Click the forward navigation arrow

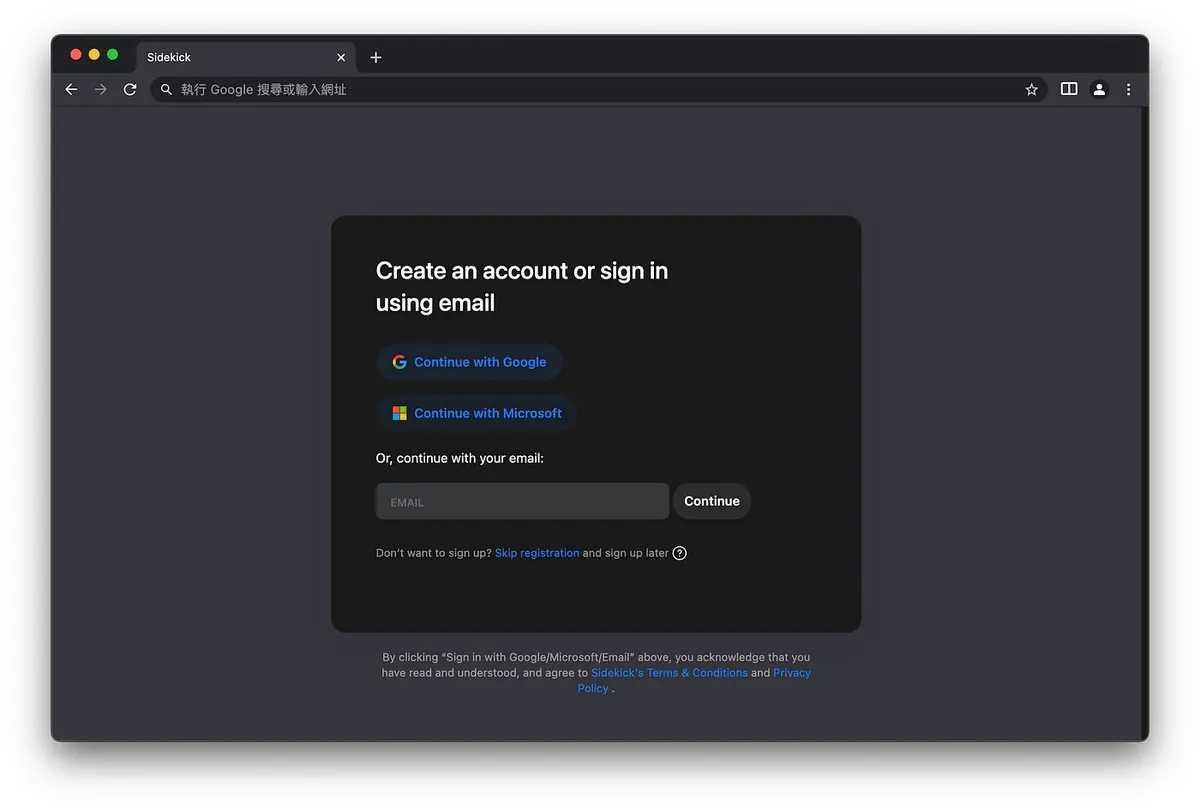pyautogui.click(x=100, y=90)
